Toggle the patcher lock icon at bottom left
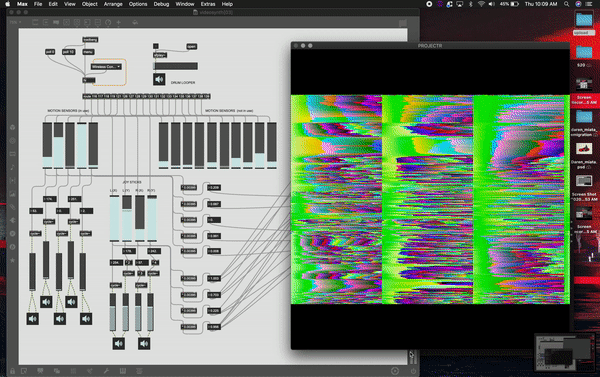The width and height of the screenshot is (600, 377). click(13, 371)
